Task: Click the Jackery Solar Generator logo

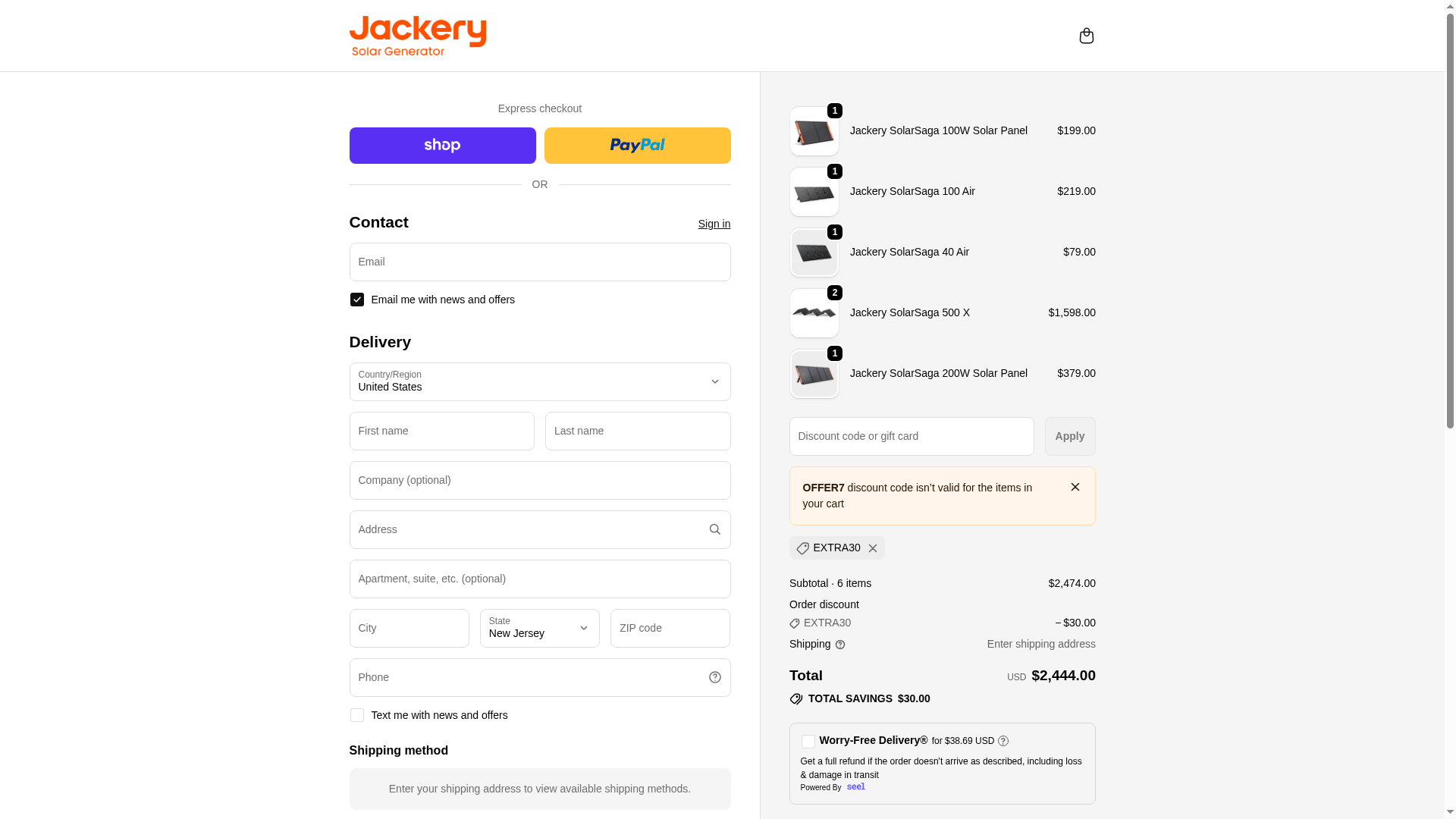Action: (x=418, y=36)
